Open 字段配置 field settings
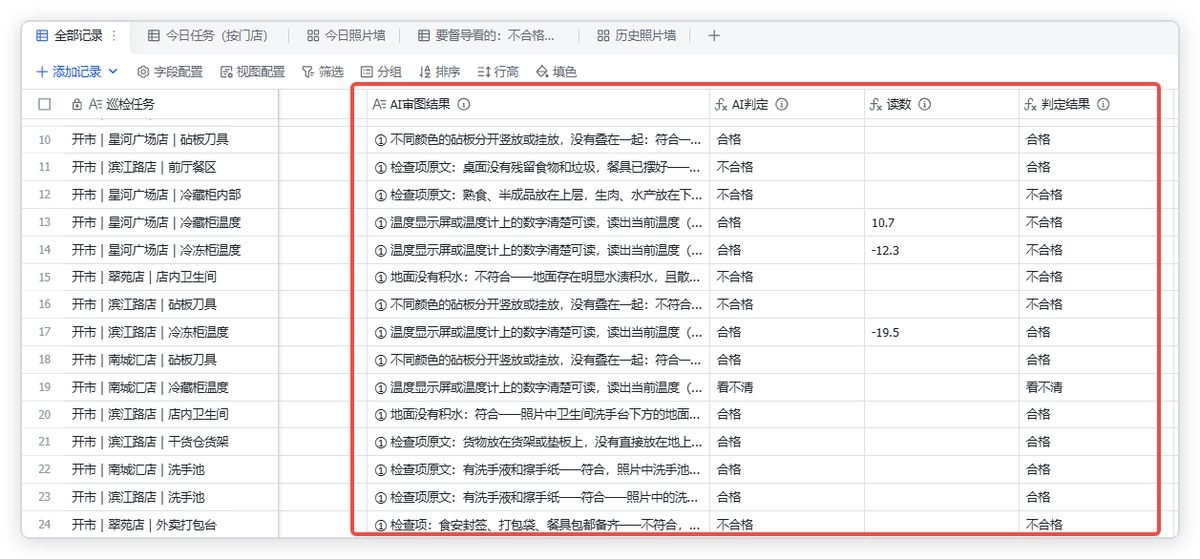1200x559 pixels. (170, 72)
